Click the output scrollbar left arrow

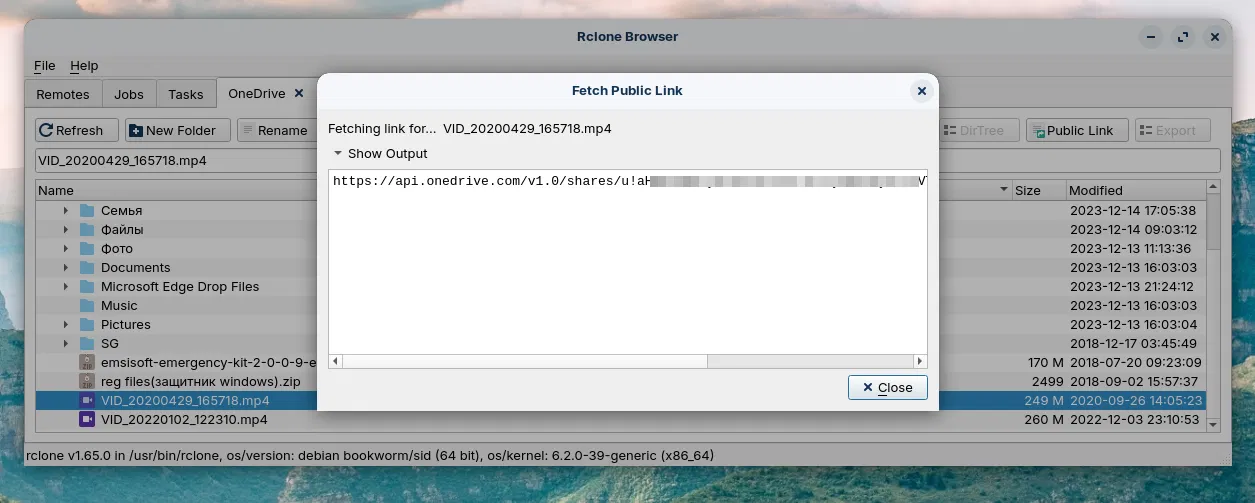[335, 361]
